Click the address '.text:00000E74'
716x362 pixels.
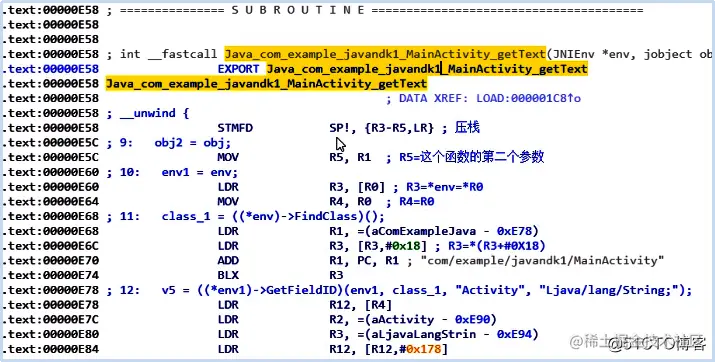click(51, 275)
